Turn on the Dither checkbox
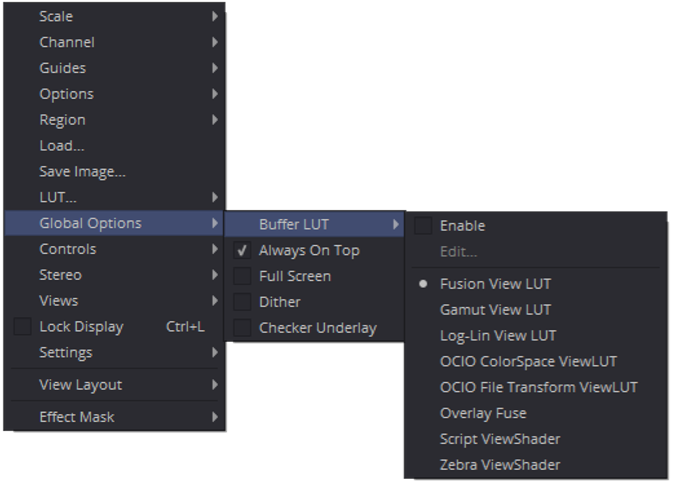This screenshot has width=675, height=481. tap(242, 302)
